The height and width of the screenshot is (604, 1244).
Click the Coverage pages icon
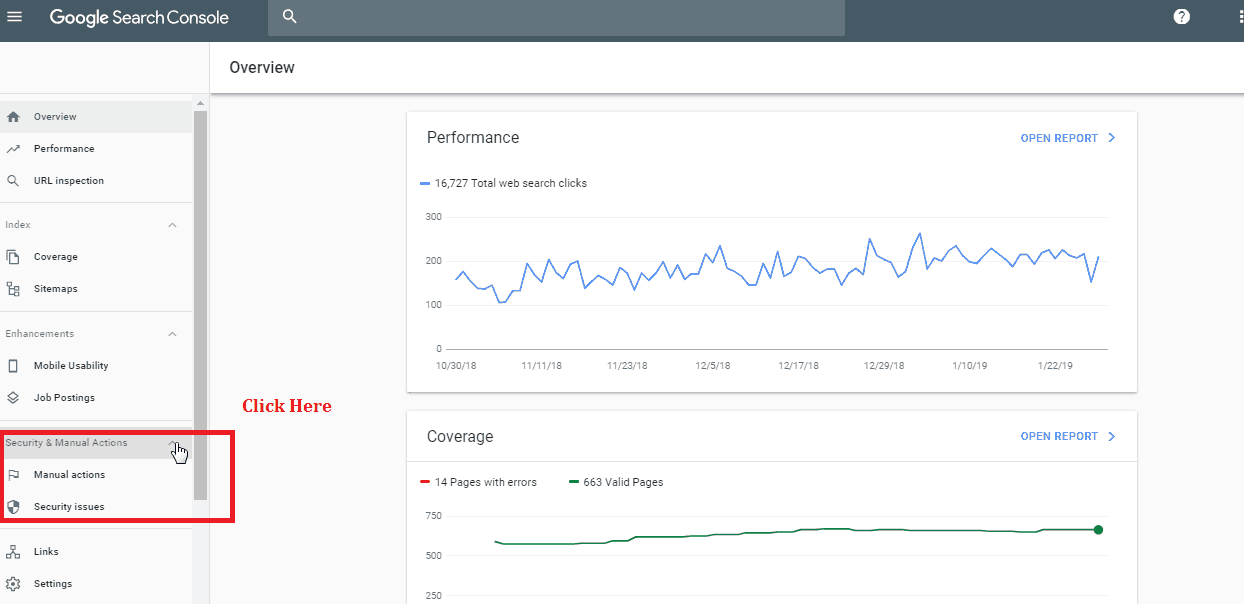13,257
